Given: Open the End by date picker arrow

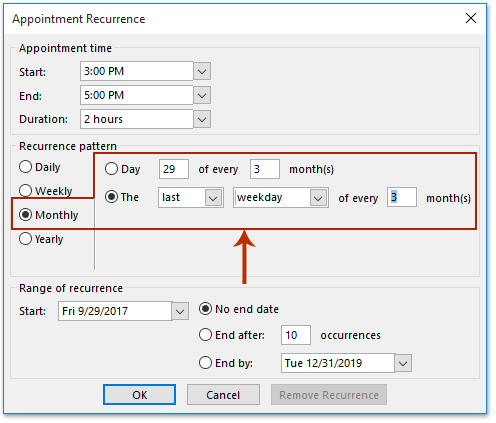Looking at the screenshot, I should click(x=403, y=363).
